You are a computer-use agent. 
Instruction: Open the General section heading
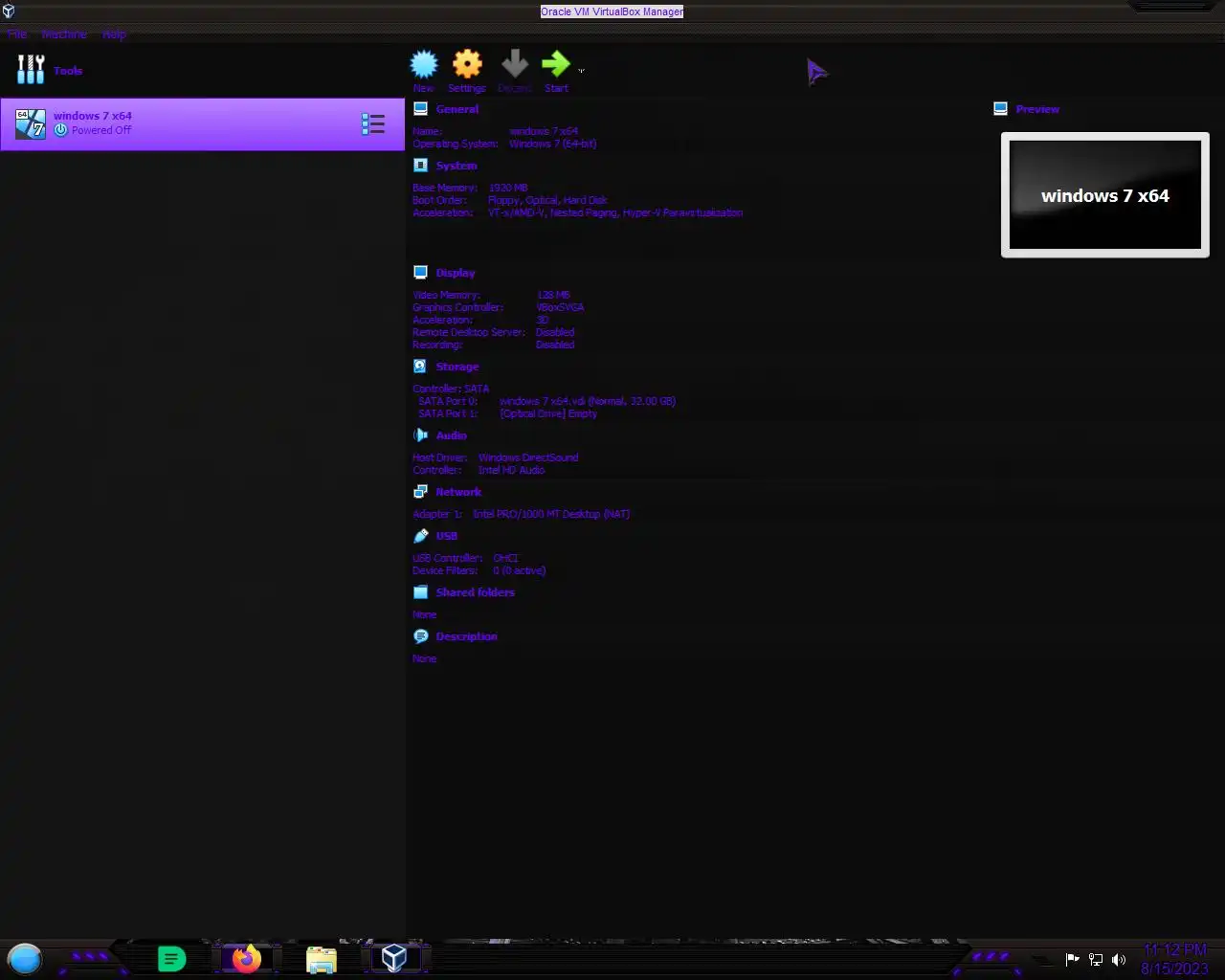[x=457, y=109]
